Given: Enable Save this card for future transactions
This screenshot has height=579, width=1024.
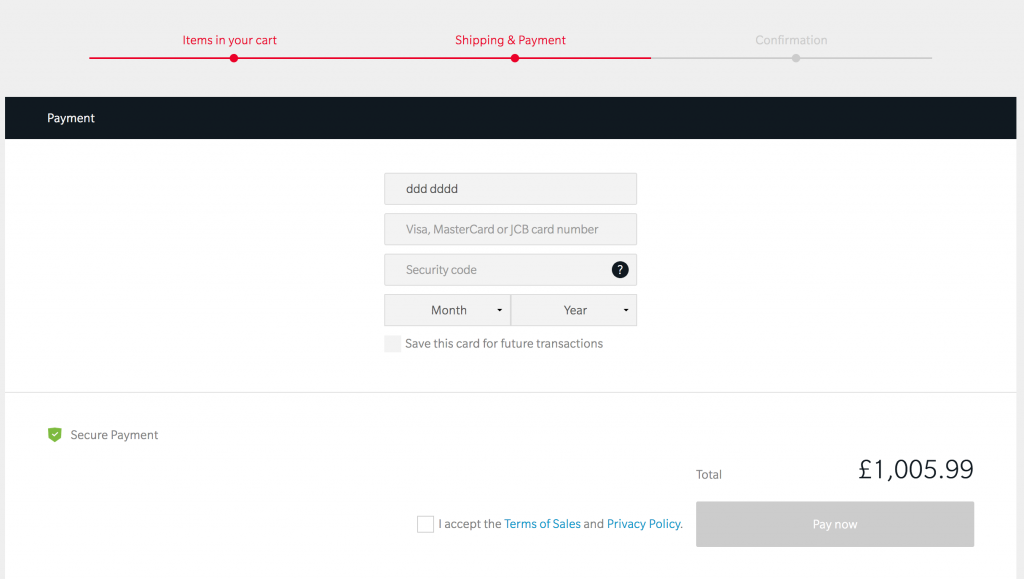Looking at the screenshot, I should coord(393,344).
